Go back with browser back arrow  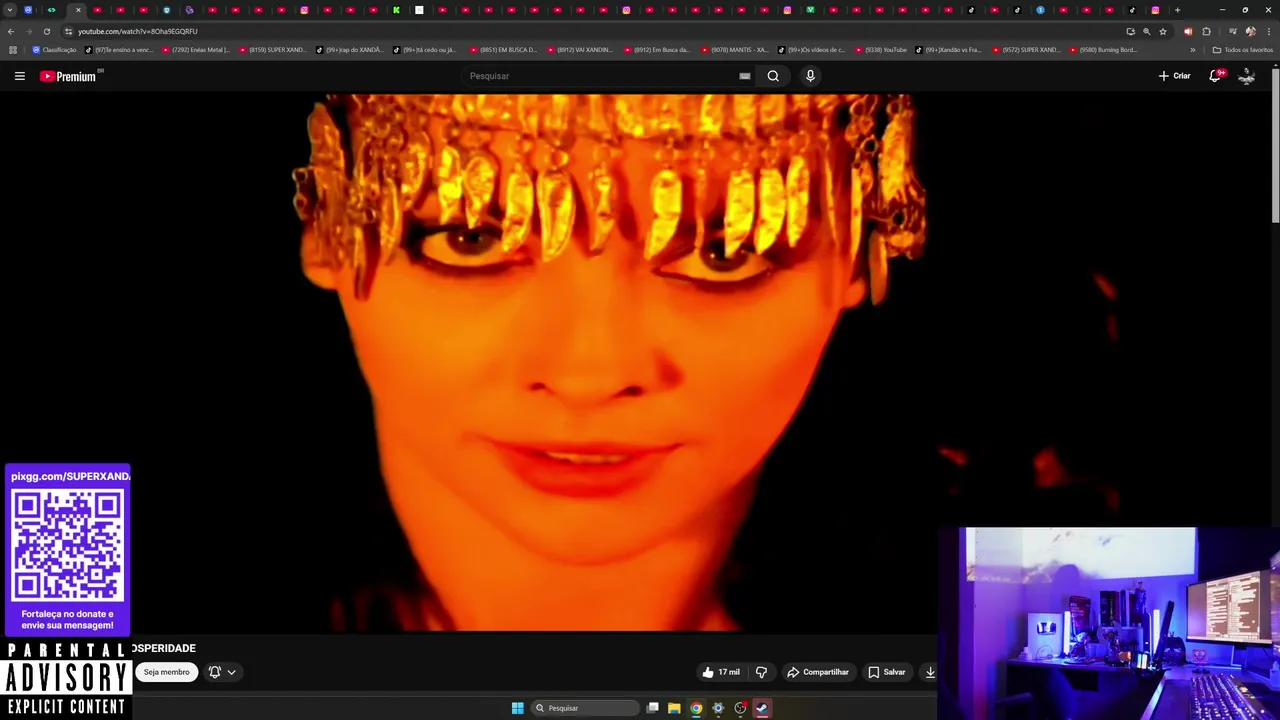(11, 31)
